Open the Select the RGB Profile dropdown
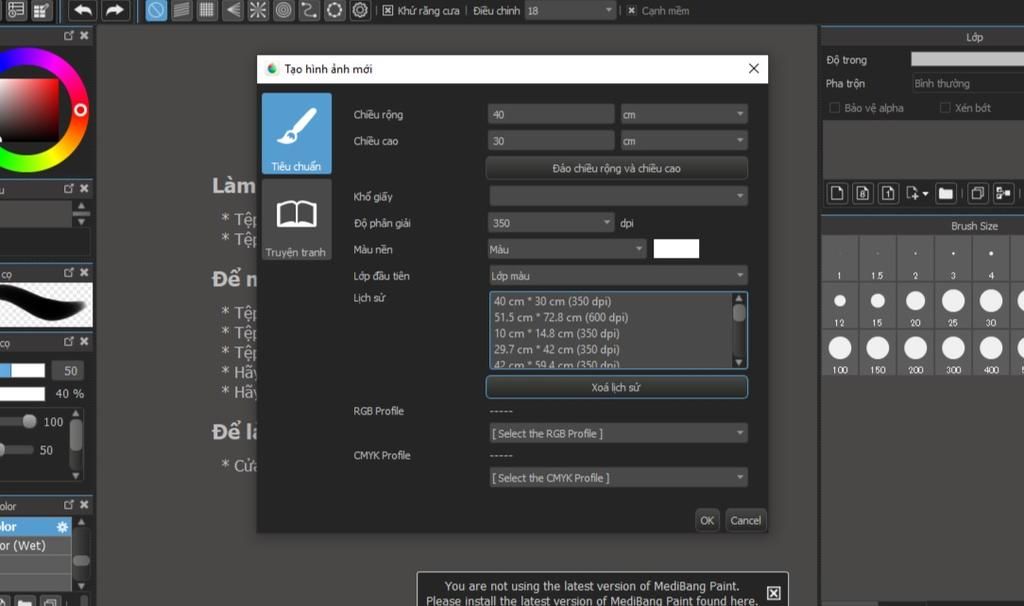1024x606 pixels. pyautogui.click(x=618, y=434)
